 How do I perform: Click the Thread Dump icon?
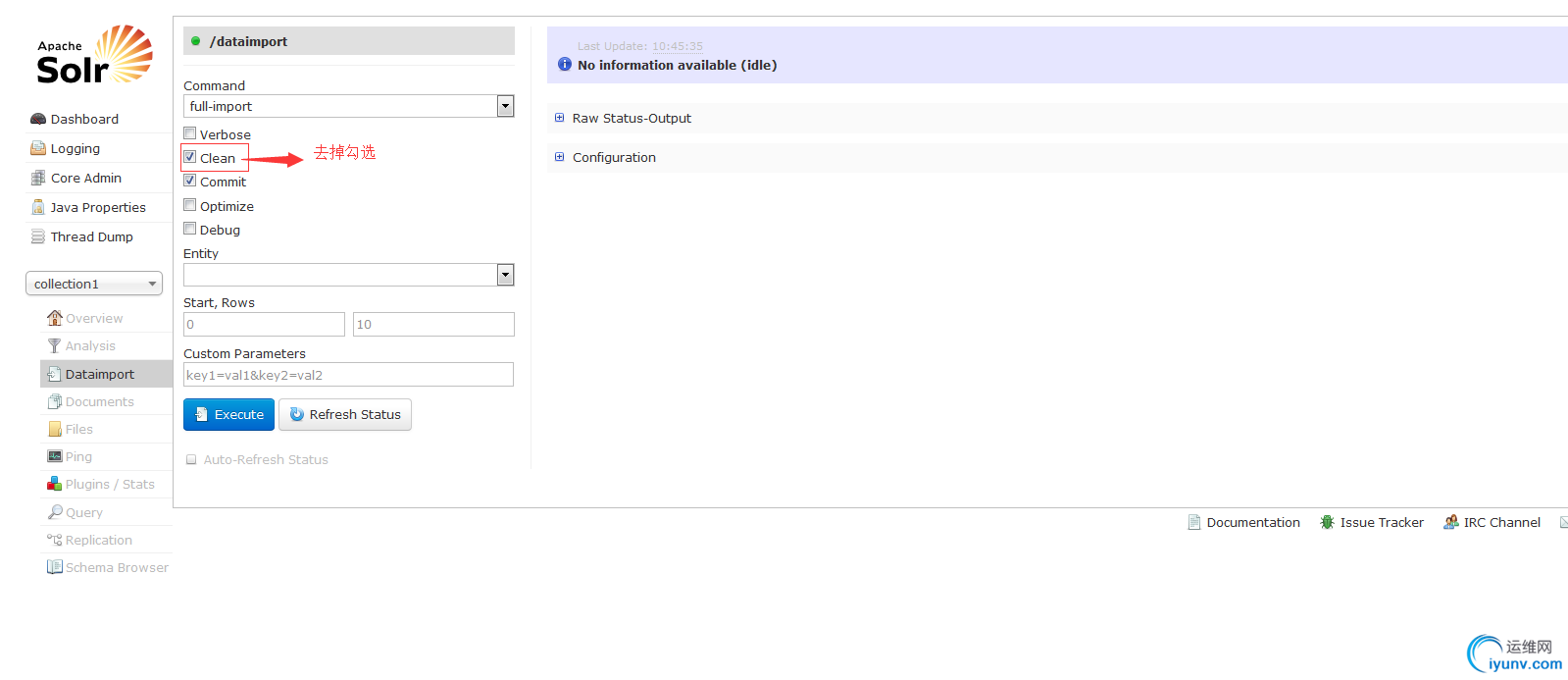pyautogui.click(x=38, y=236)
